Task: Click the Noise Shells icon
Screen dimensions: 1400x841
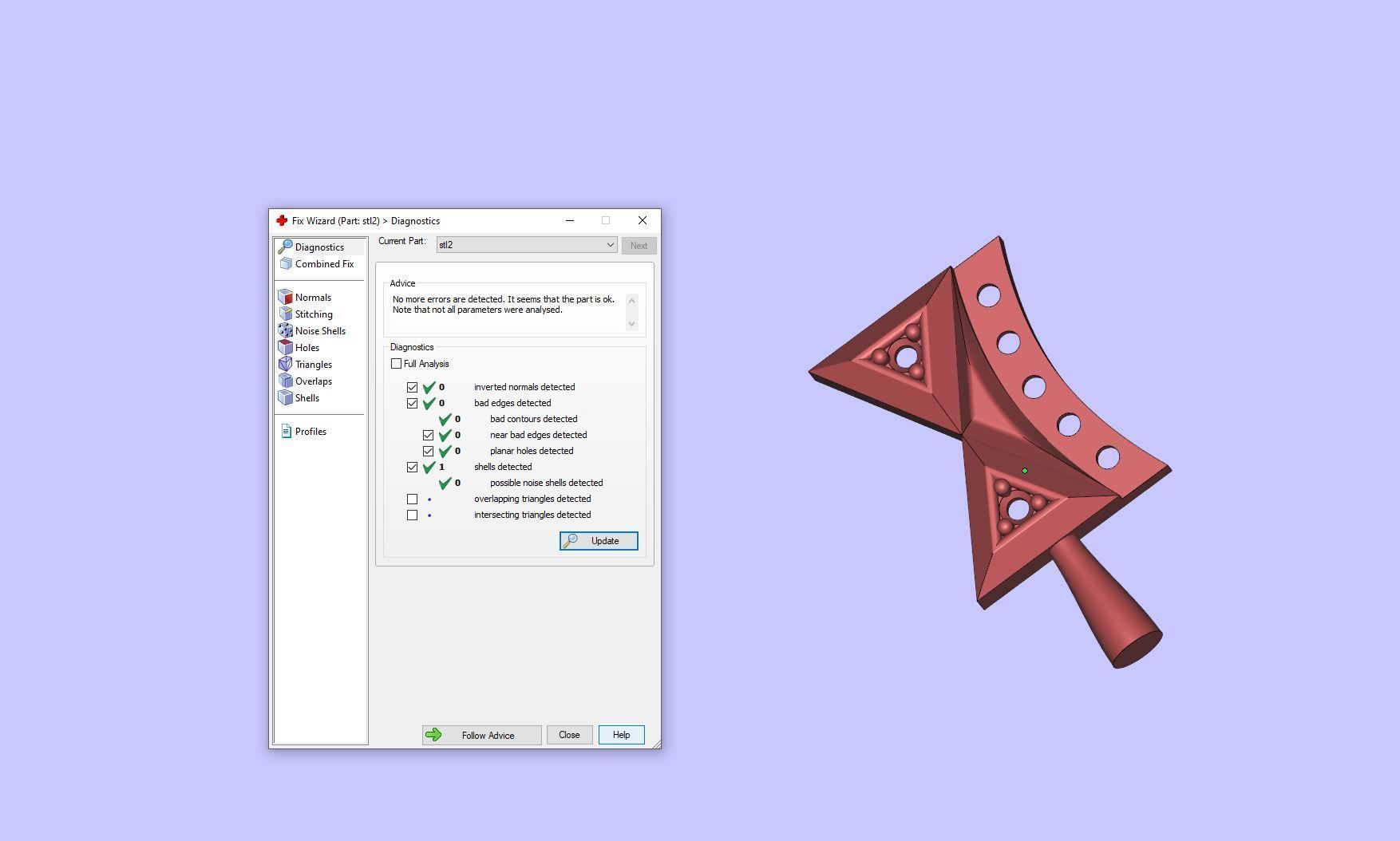Action: tap(286, 331)
